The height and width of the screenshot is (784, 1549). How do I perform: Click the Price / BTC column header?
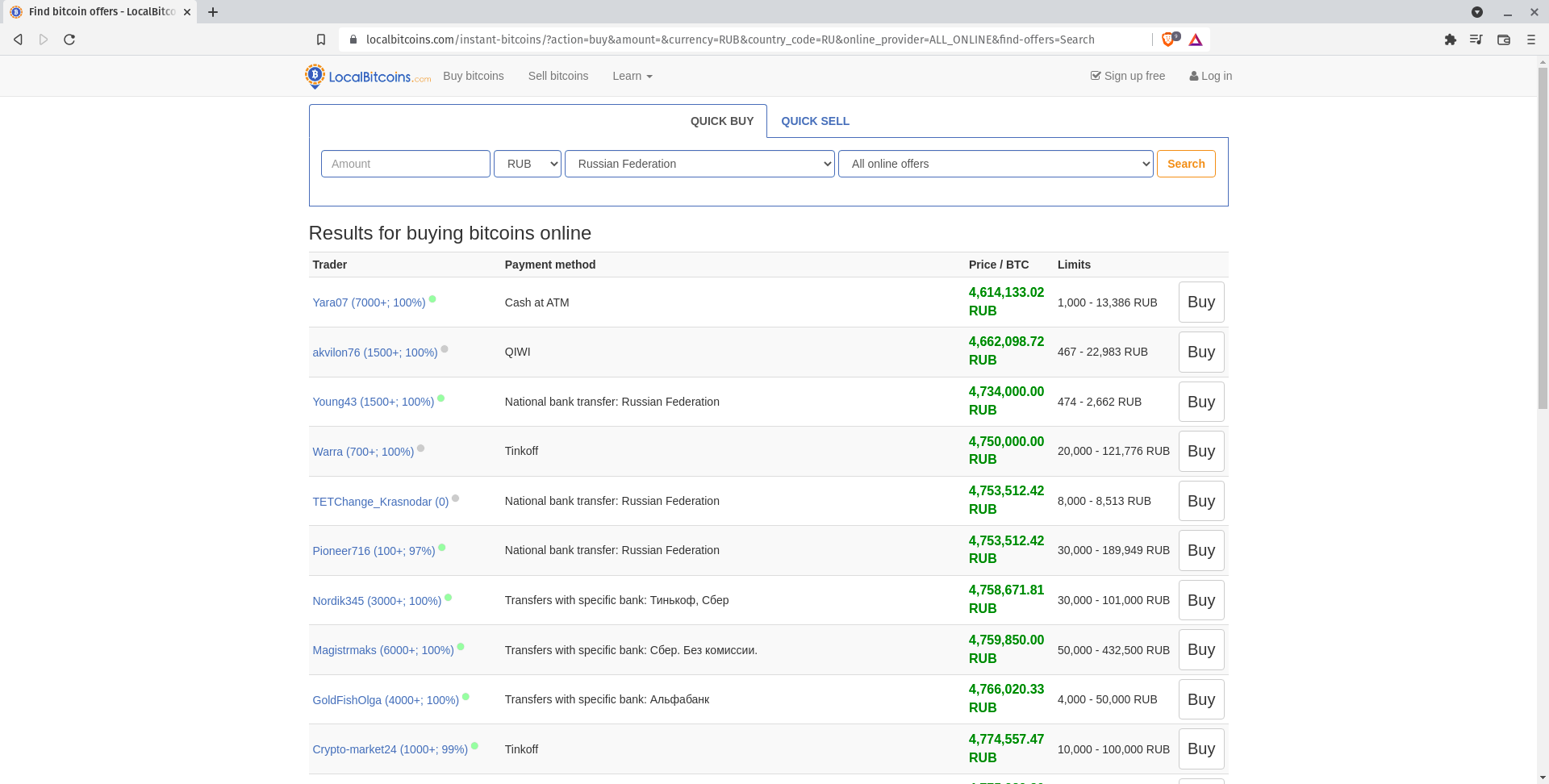pos(999,265)
